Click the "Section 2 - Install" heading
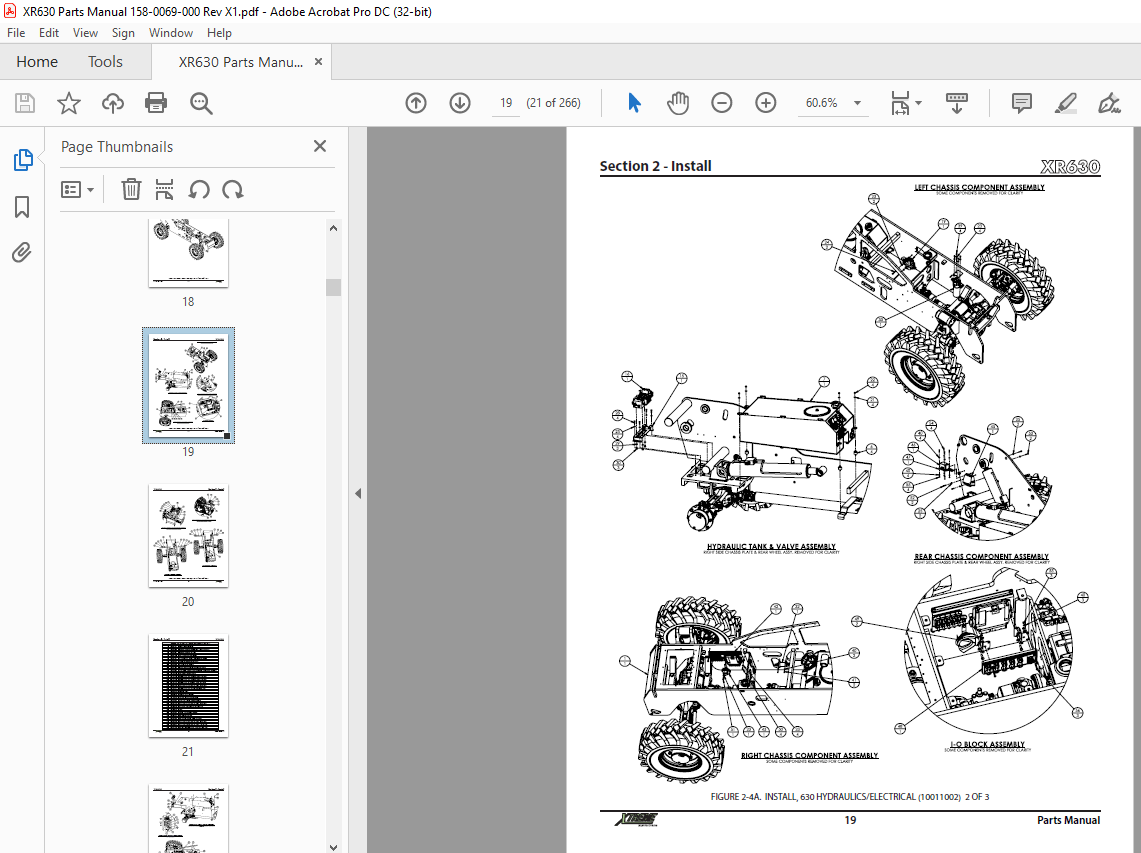Image resolution: width=1141 pixels, height=853 pixels. click(x=655, y=166)
